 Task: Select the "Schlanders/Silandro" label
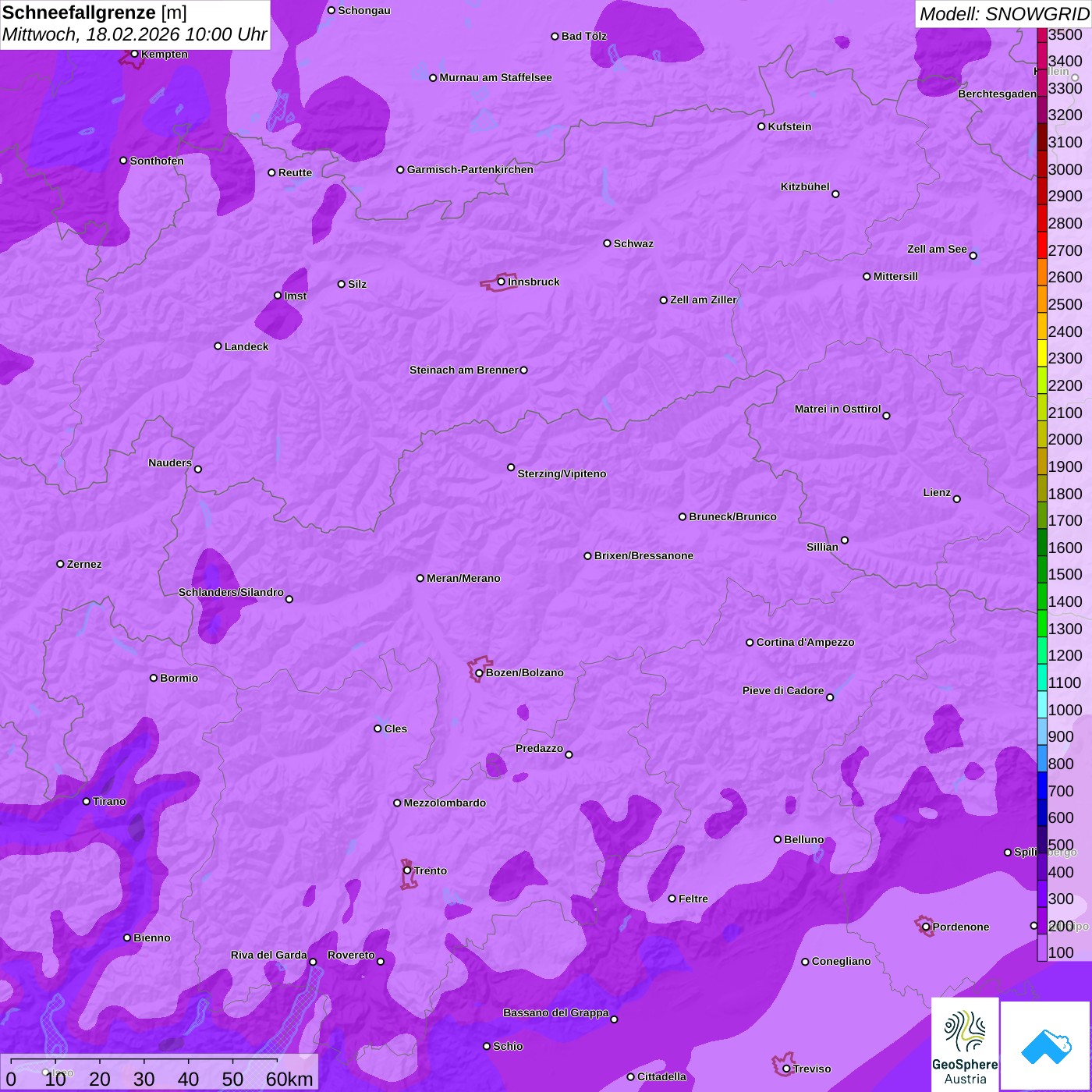pyautogui.click(x=231, y=592)
